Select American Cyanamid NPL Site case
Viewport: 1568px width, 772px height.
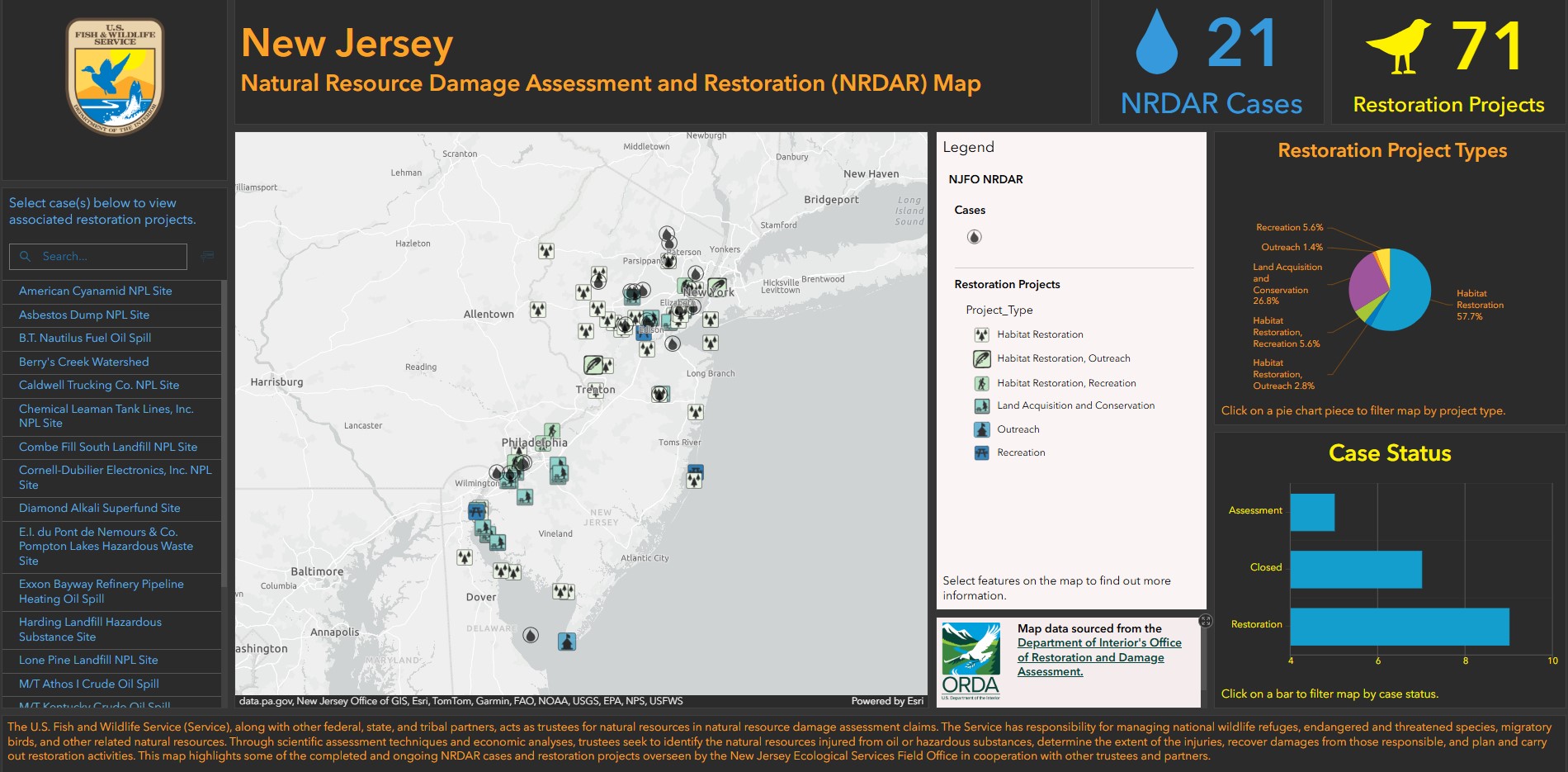pos(96,291)
